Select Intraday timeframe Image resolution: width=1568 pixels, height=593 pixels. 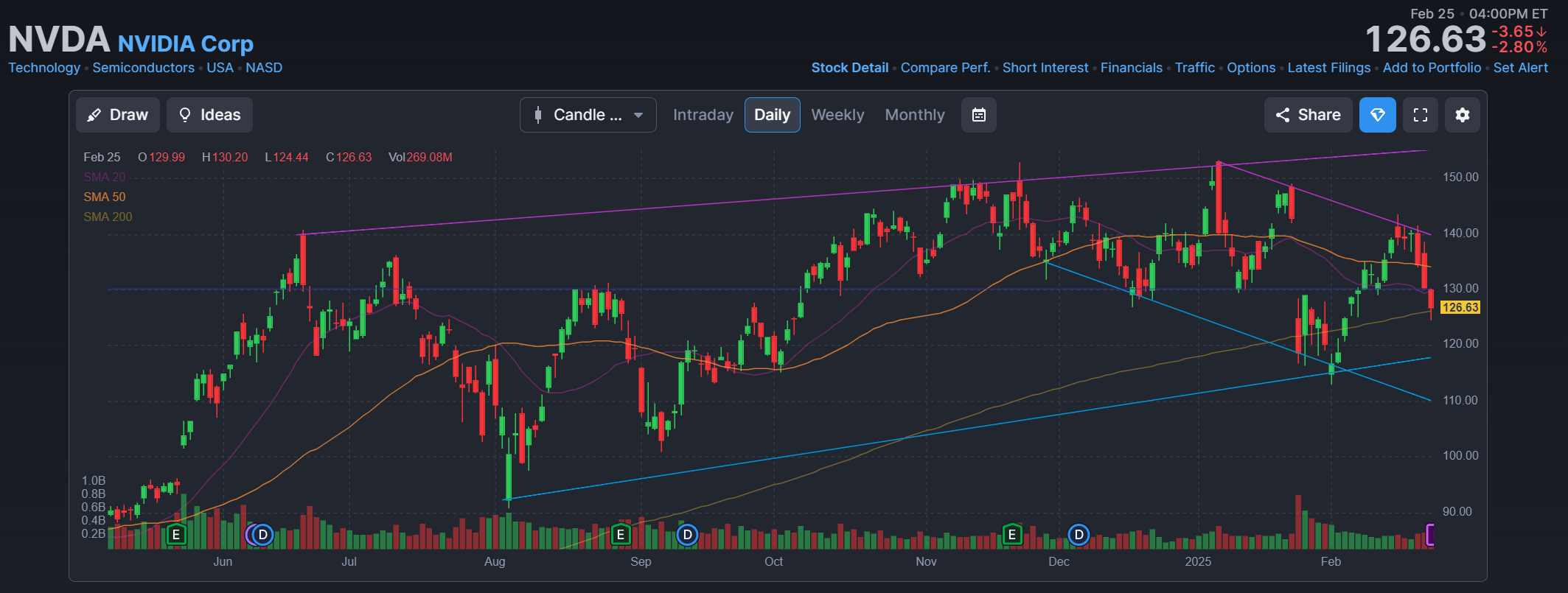(x=703, y=115)
